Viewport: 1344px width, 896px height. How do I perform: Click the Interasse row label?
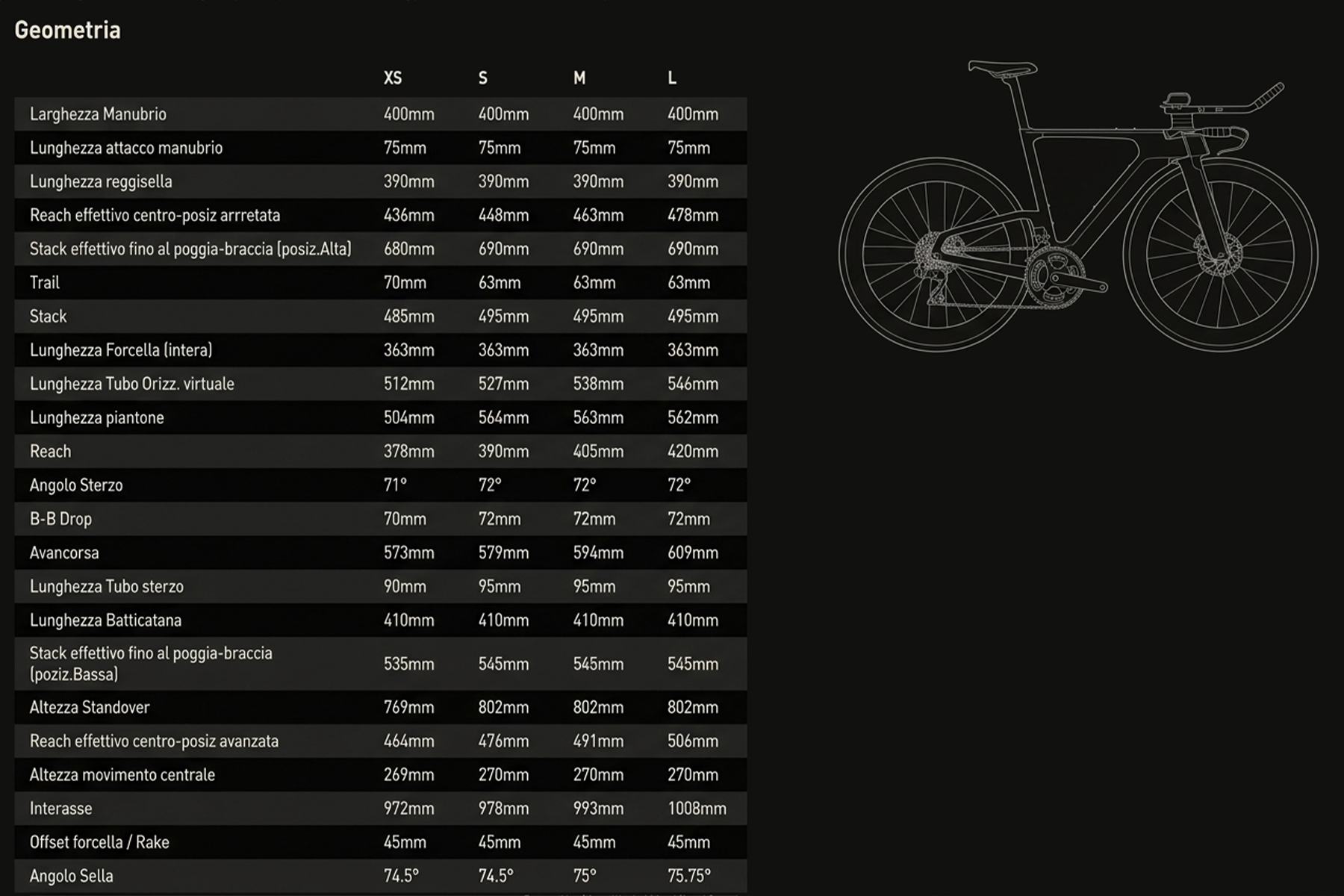[60, 808]
